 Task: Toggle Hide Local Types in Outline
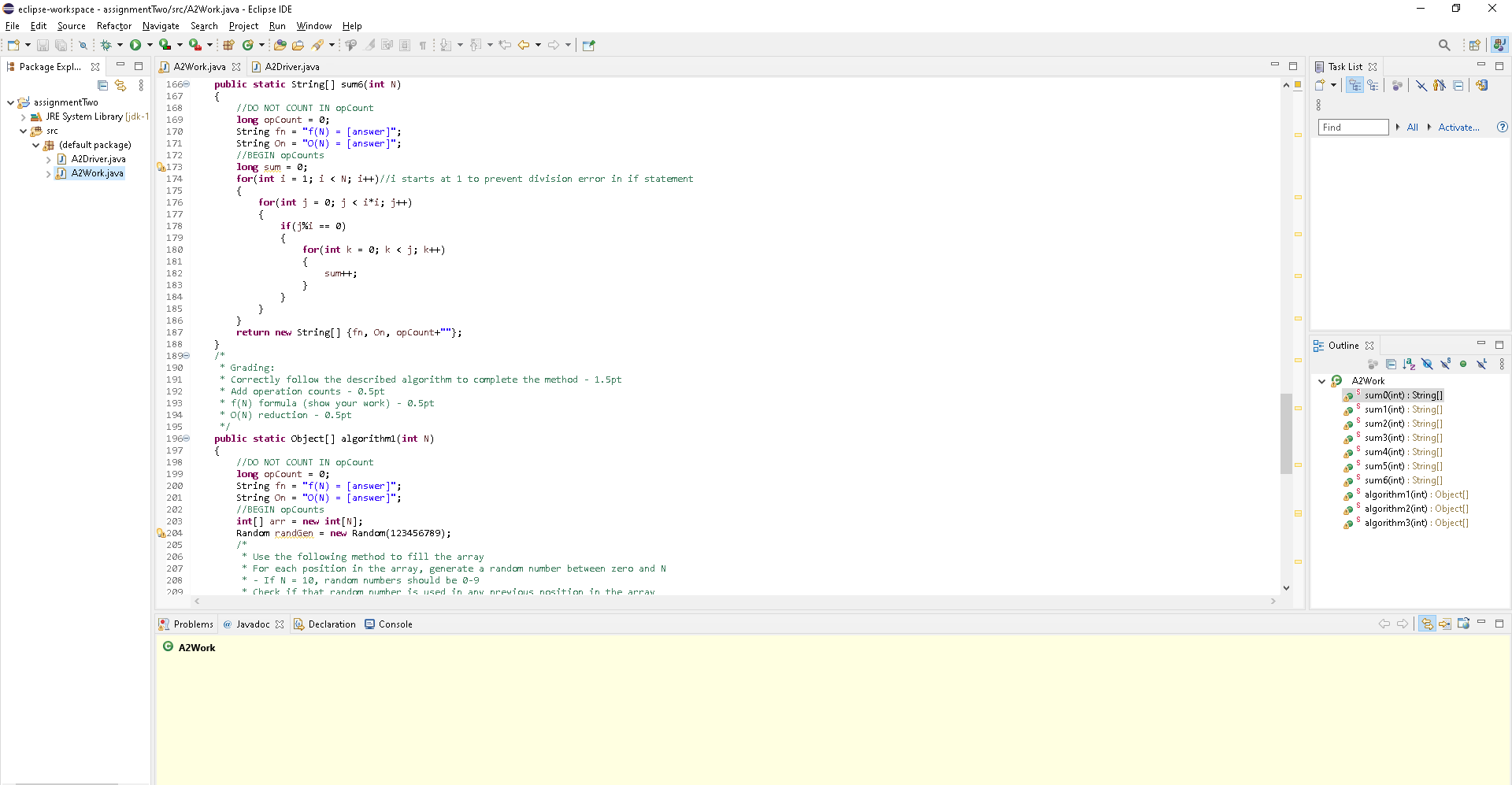point(1481,364)
